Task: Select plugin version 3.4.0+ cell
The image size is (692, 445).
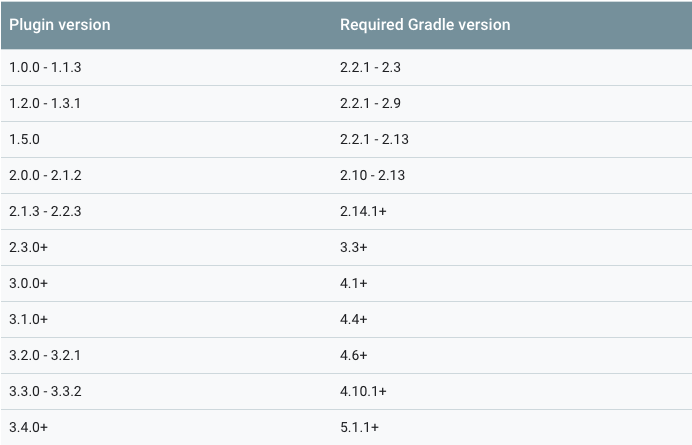Action: [28, 427]
